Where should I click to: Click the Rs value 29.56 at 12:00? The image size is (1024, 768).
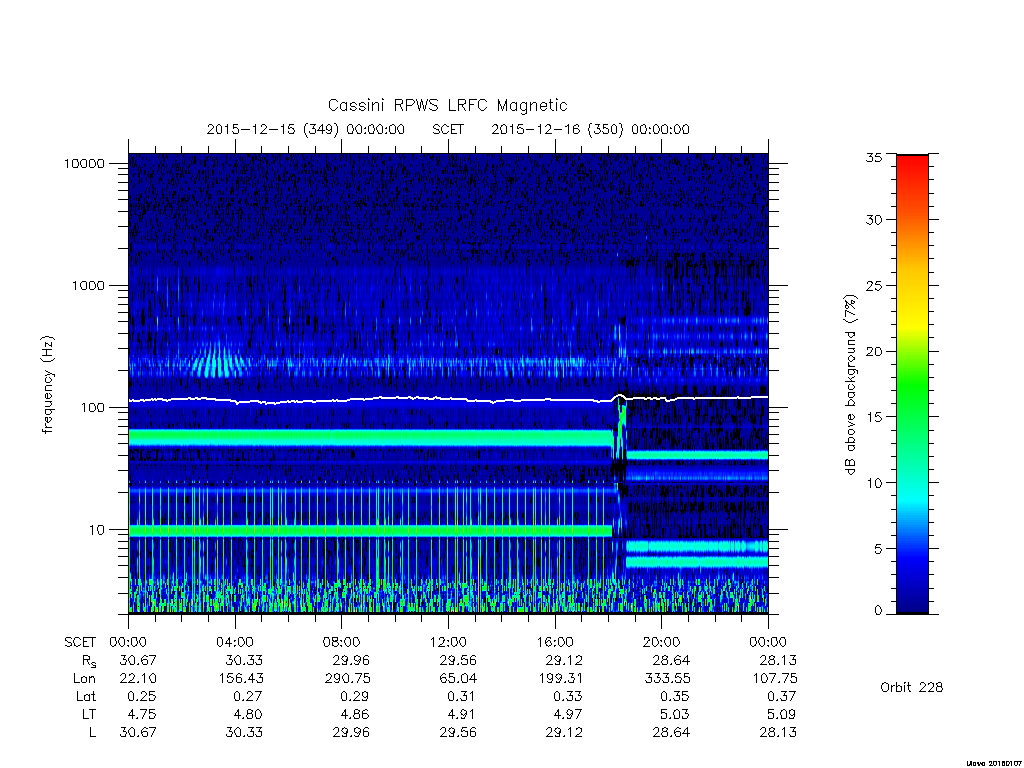(x=457, y=660)
